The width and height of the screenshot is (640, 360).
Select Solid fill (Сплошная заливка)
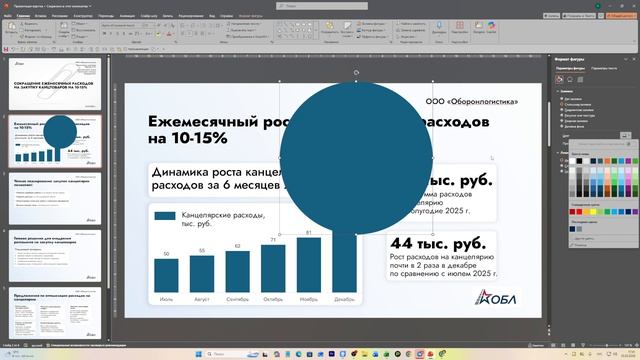(576, 104)
